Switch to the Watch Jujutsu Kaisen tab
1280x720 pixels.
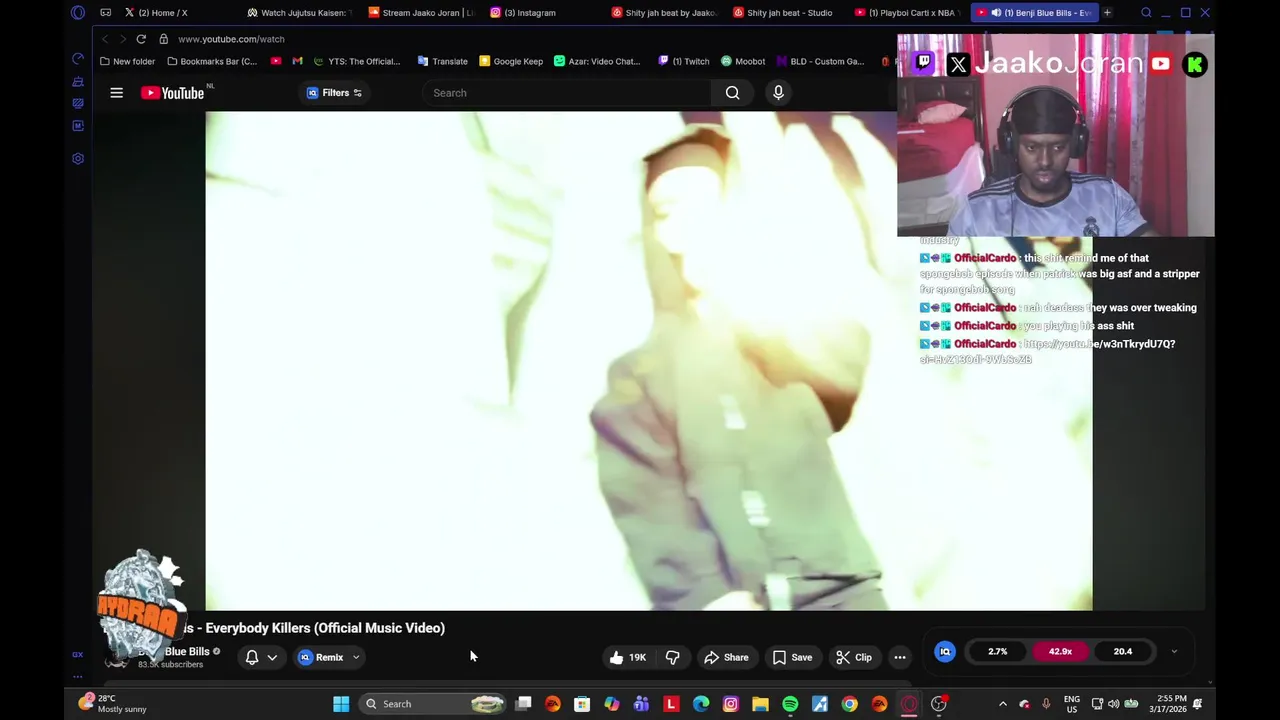click(x=300, y=13)
